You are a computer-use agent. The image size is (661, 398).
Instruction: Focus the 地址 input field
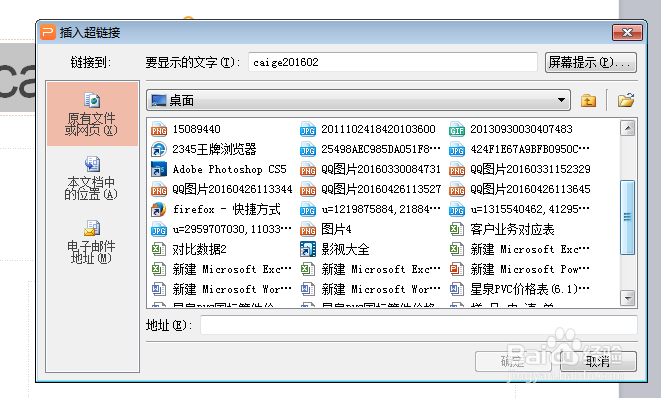(x=419, y=325)
